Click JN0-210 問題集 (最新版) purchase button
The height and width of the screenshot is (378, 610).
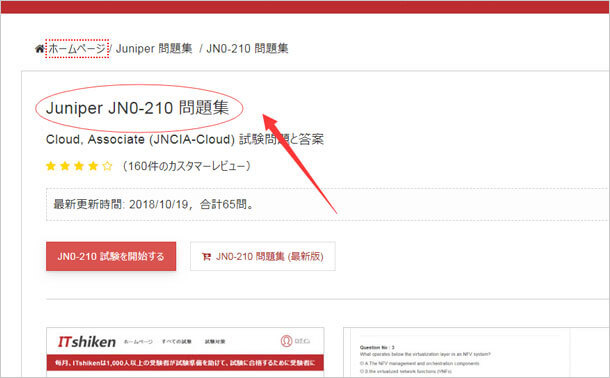point(263,256)
